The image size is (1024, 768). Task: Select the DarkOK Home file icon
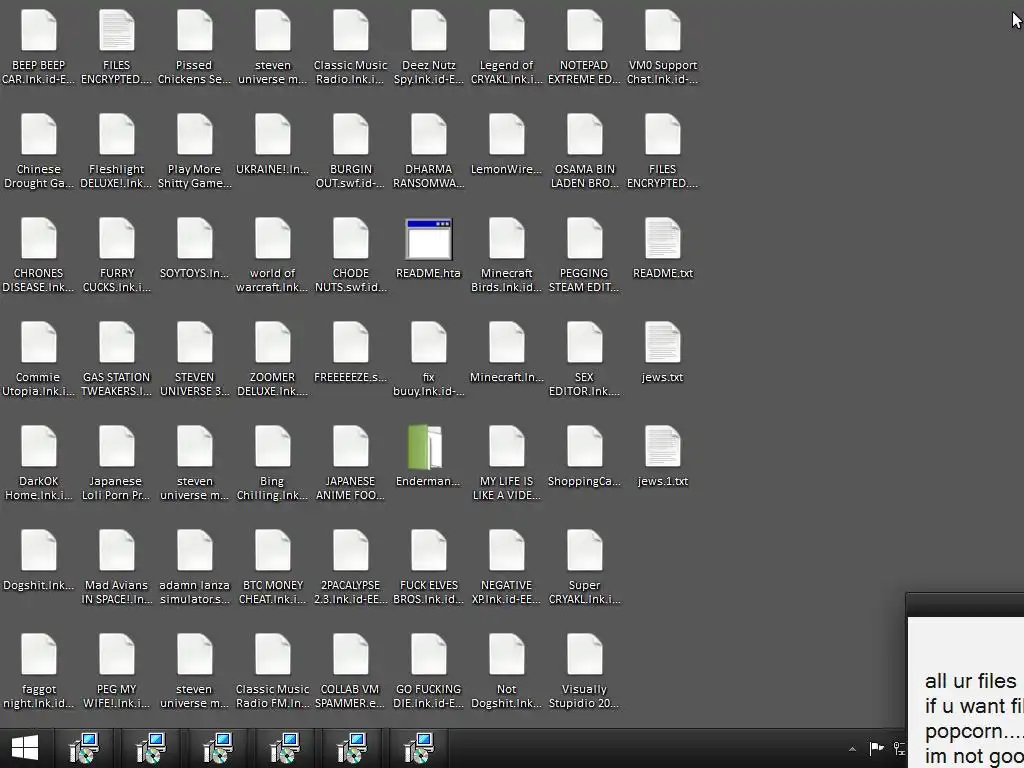point(39,446)
